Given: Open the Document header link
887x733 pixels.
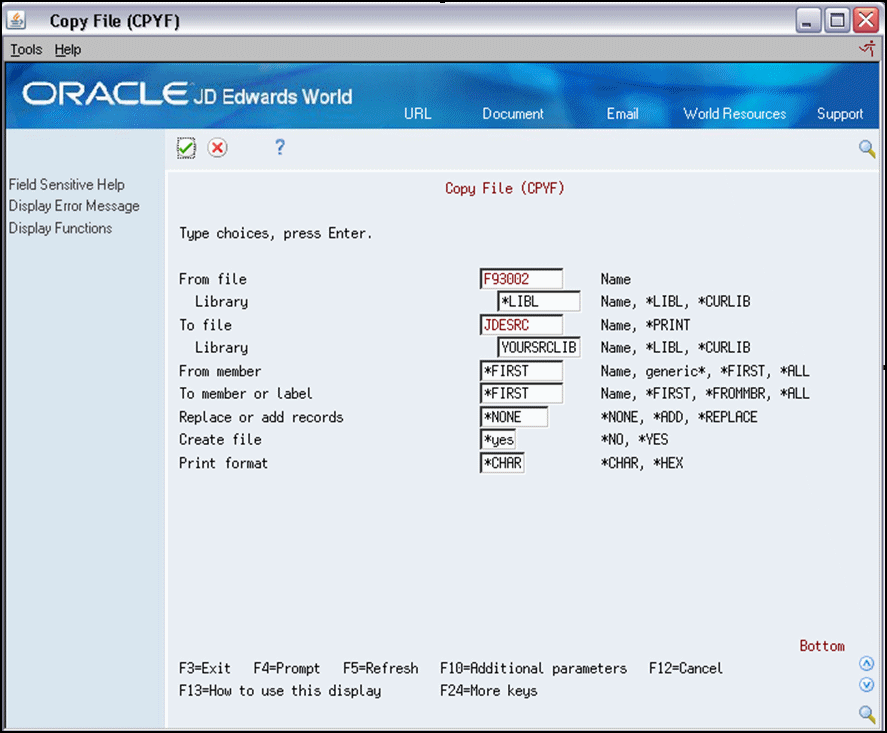Looking at the screenshot, I should tap(513, 114).
